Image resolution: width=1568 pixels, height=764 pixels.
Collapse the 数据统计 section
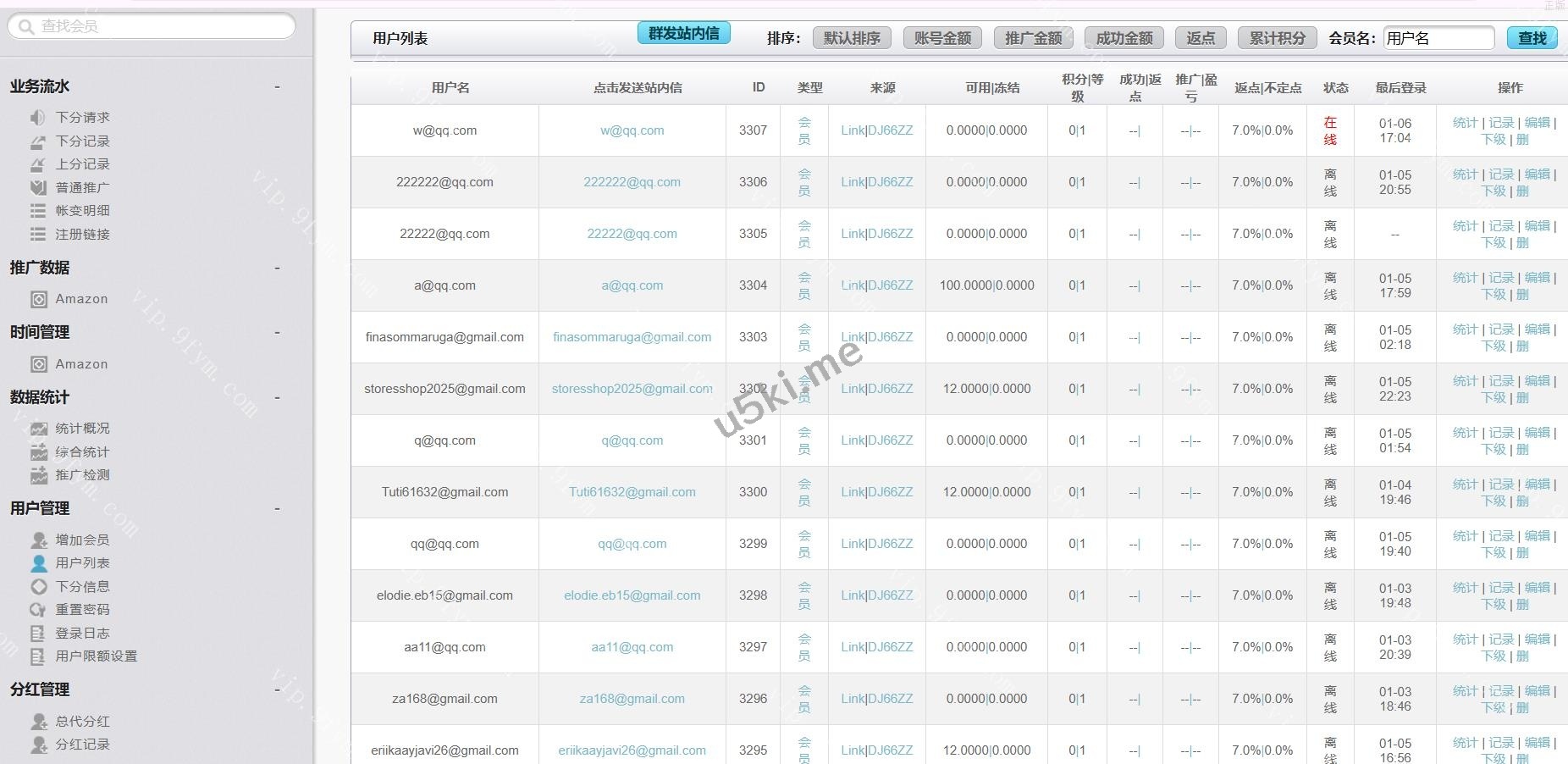pyautogui.click(x=277, y=397)
